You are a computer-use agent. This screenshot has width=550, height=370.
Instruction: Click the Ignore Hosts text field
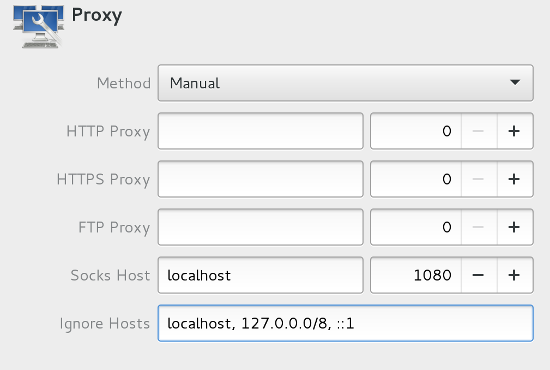[x=346, y=323]
